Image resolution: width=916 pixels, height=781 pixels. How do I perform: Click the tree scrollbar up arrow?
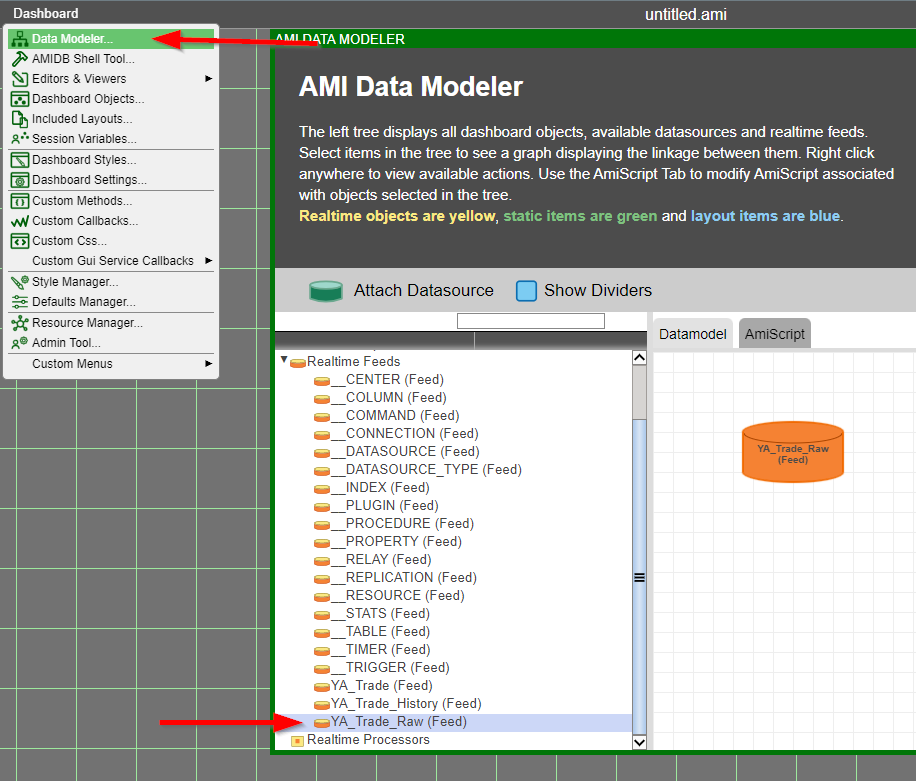(x=640, y=357)
